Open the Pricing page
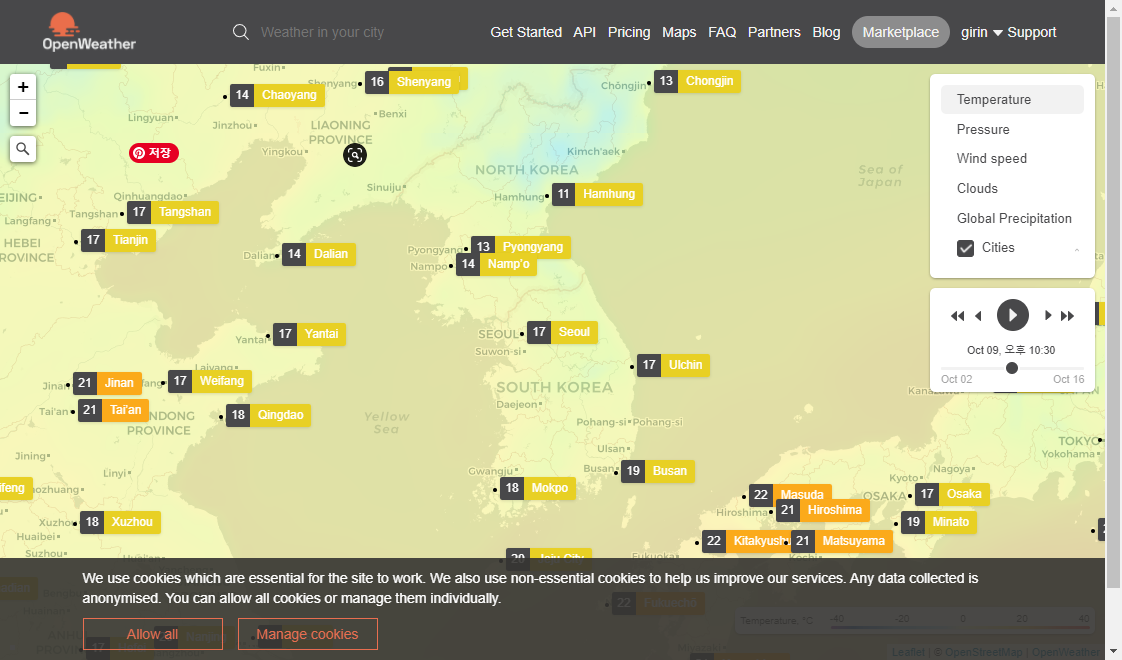This screenshot has height=660, width=1122. [x=629, y=32]
